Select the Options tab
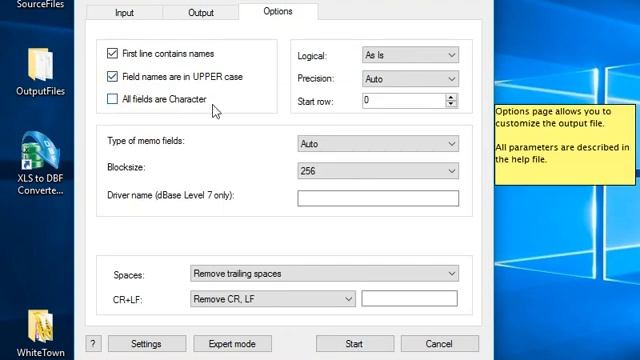 (278, 11)
